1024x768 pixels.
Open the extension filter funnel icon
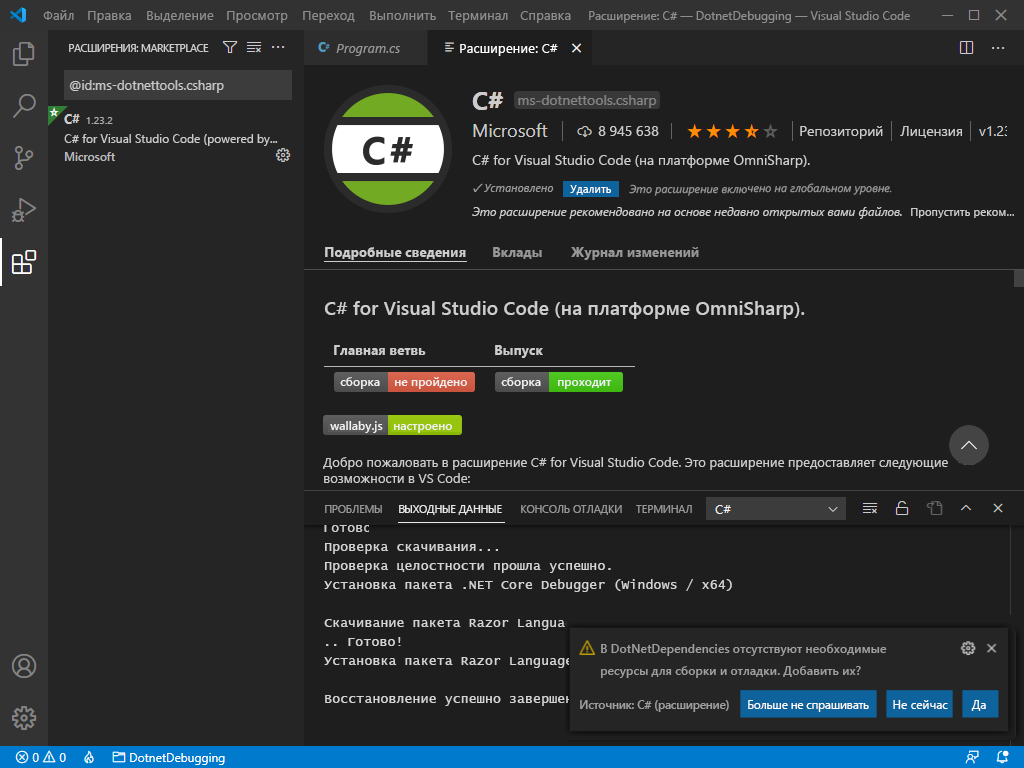tap(228, 47)
